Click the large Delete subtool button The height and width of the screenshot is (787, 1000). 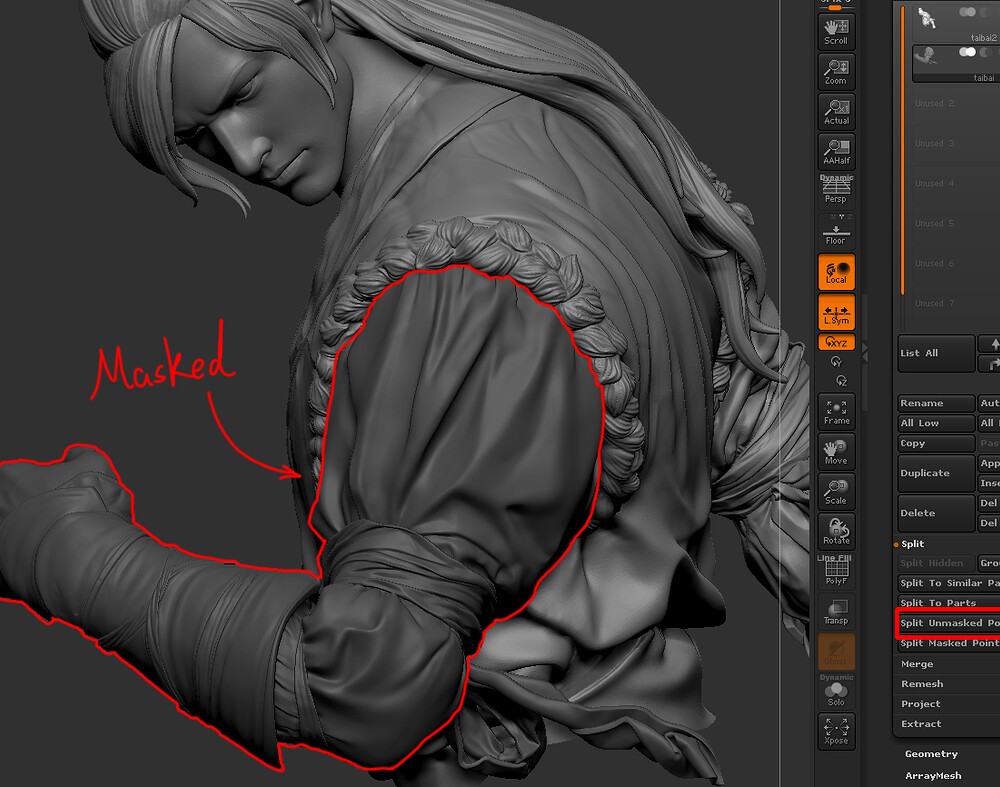click(x=936, y=513)
